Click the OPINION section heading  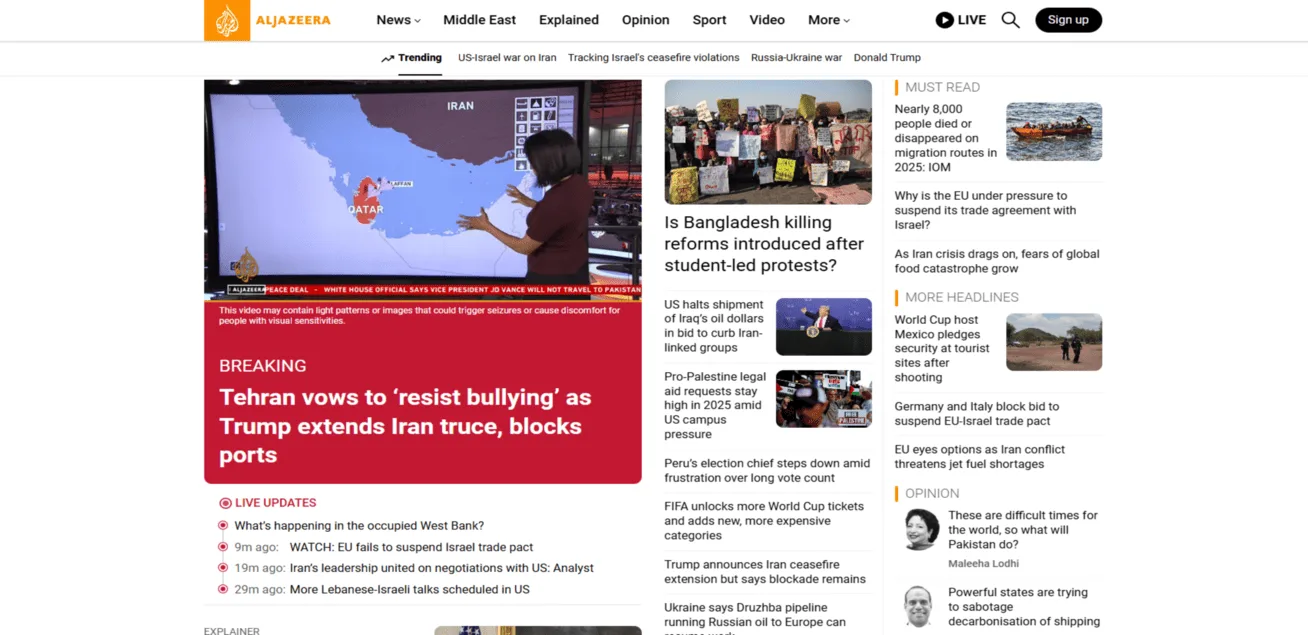click(932, 493)
